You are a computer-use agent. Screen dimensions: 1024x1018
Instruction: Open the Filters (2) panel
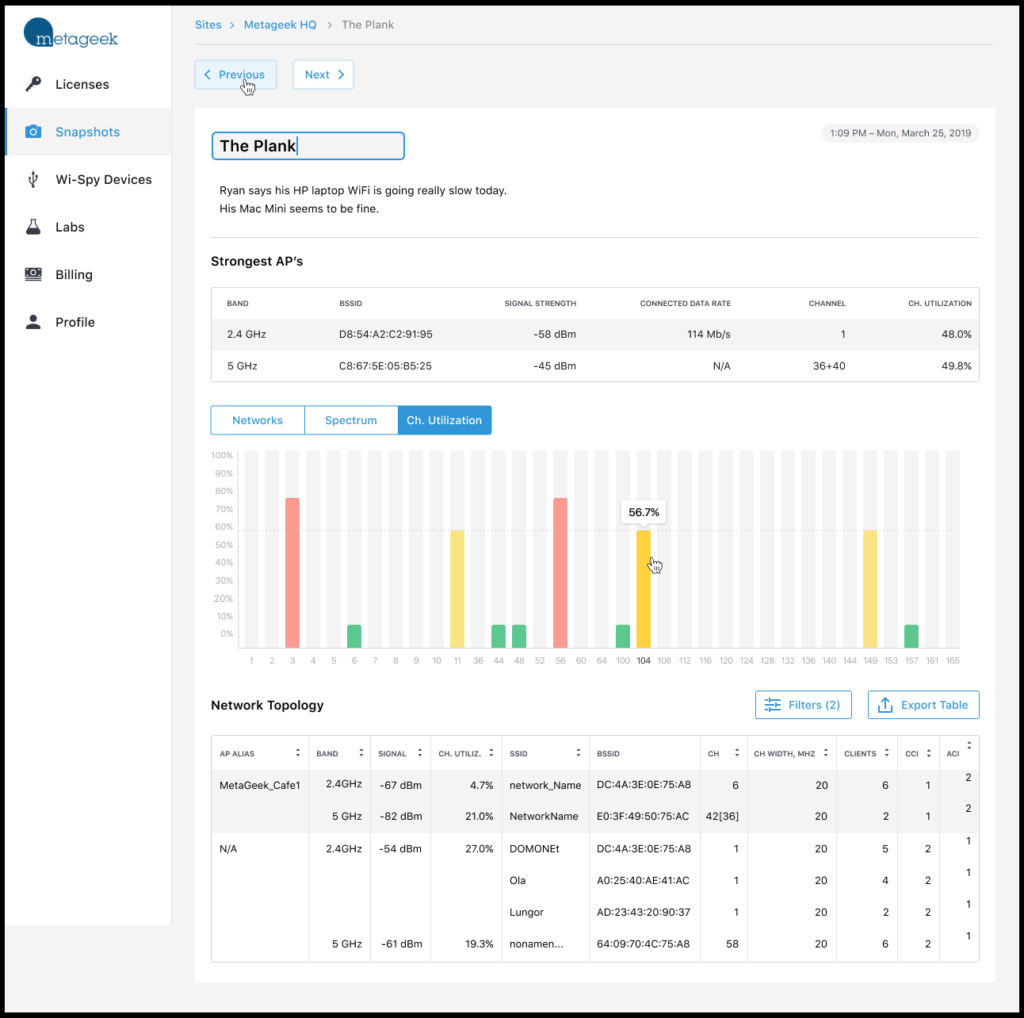(x=803, y=705)
